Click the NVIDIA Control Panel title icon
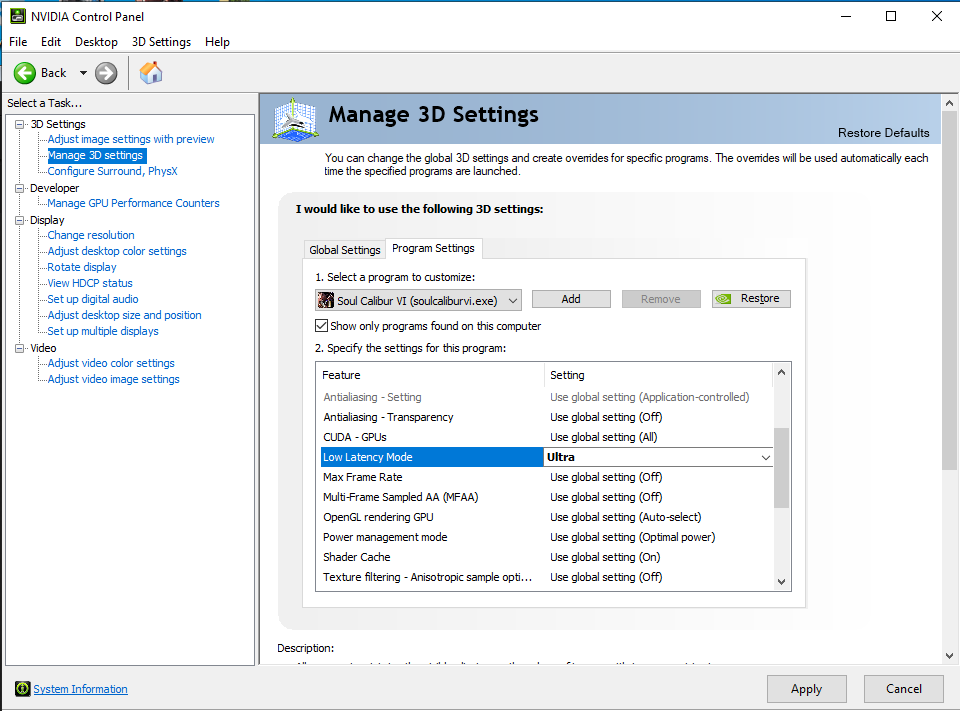Screen dimensions: 960x711 [x=16, y=16]
